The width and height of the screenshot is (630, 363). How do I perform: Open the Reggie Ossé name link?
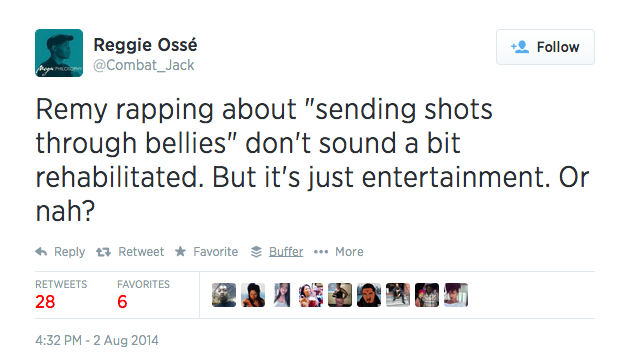pyautogui.click(x=145, y=45)
